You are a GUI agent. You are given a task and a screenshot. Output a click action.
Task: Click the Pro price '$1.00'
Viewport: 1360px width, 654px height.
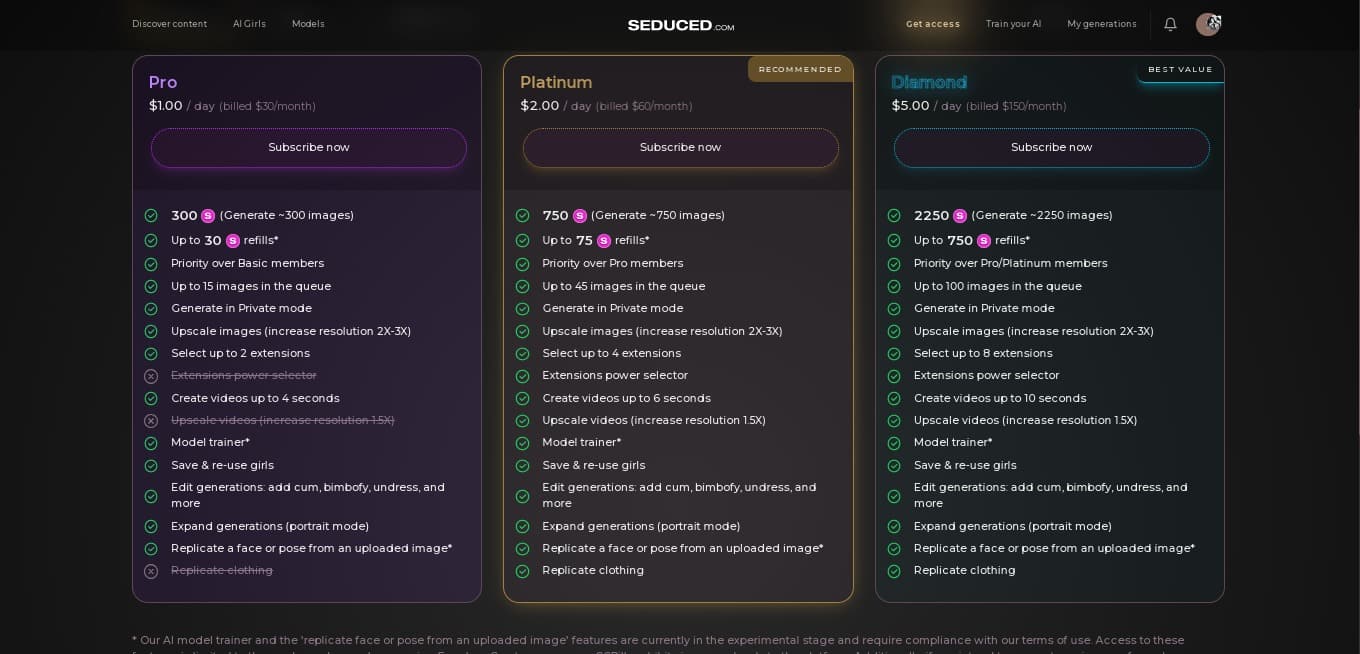[166, 106]
